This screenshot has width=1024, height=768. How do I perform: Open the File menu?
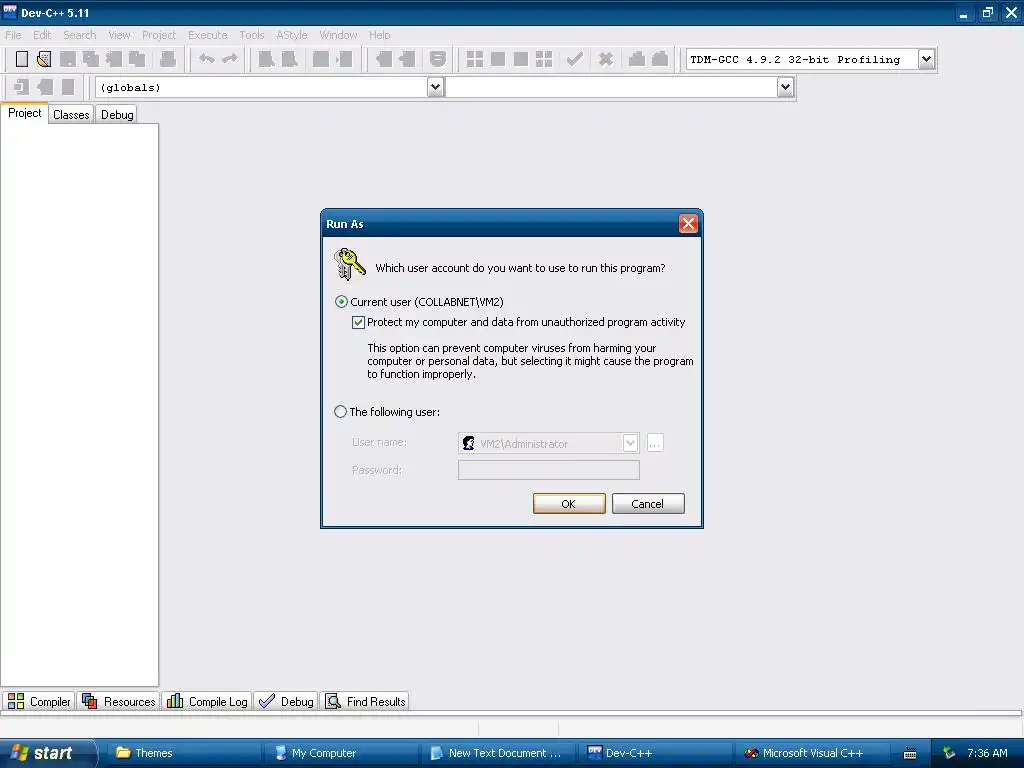pyautogui.click(x=13, y=35)
